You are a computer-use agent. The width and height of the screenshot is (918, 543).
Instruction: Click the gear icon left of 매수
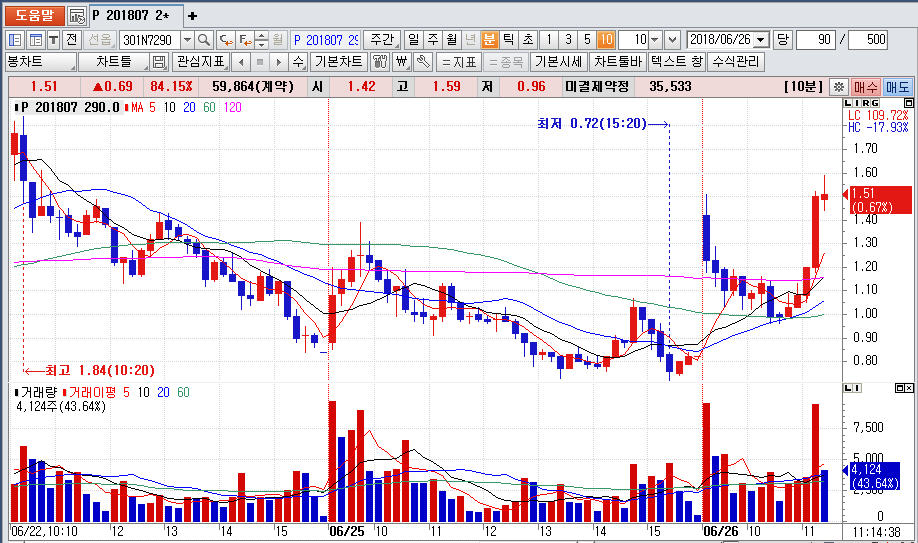tap(839, 87)
